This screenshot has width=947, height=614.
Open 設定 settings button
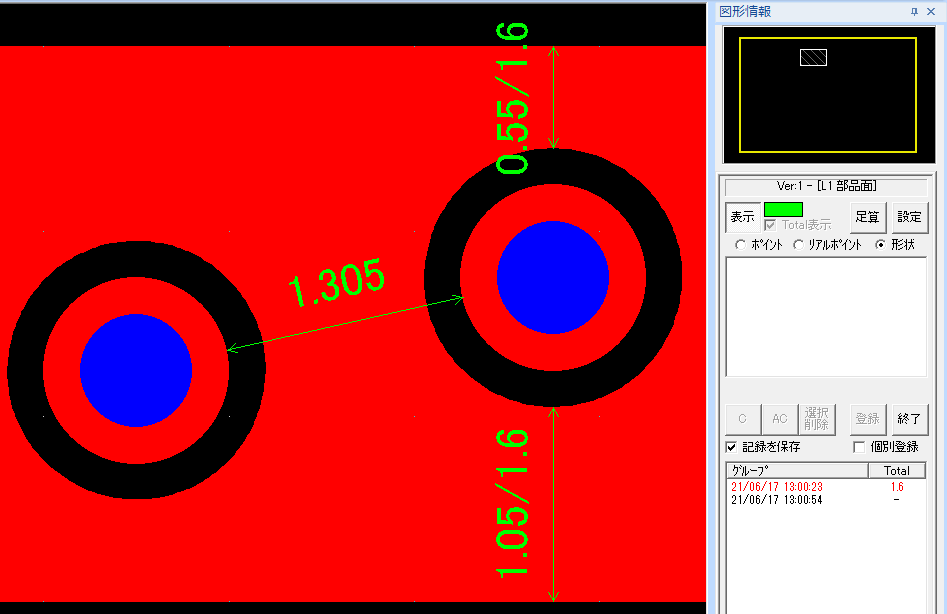[910, 217]
